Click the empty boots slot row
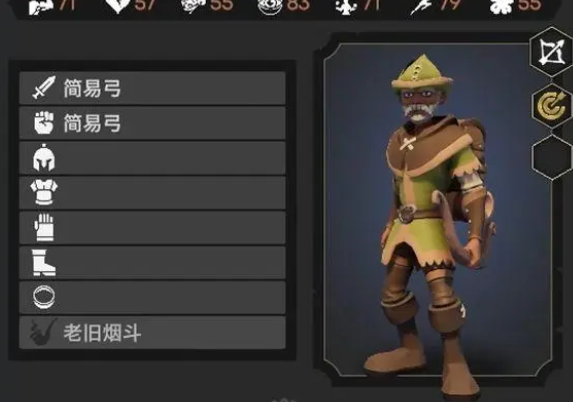The image size is (573, 402). pos(152,263)
